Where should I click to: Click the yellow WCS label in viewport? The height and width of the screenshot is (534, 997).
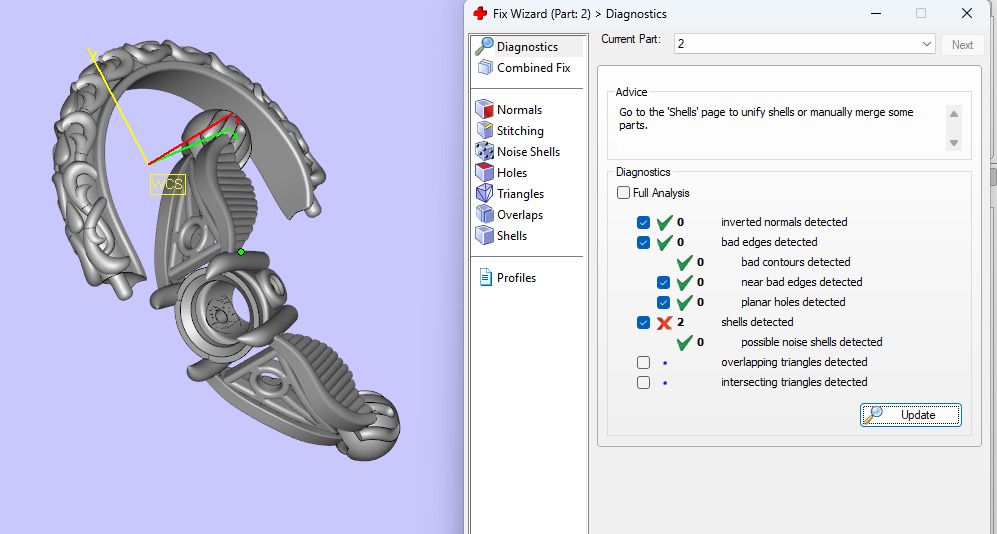pos(168,184)
